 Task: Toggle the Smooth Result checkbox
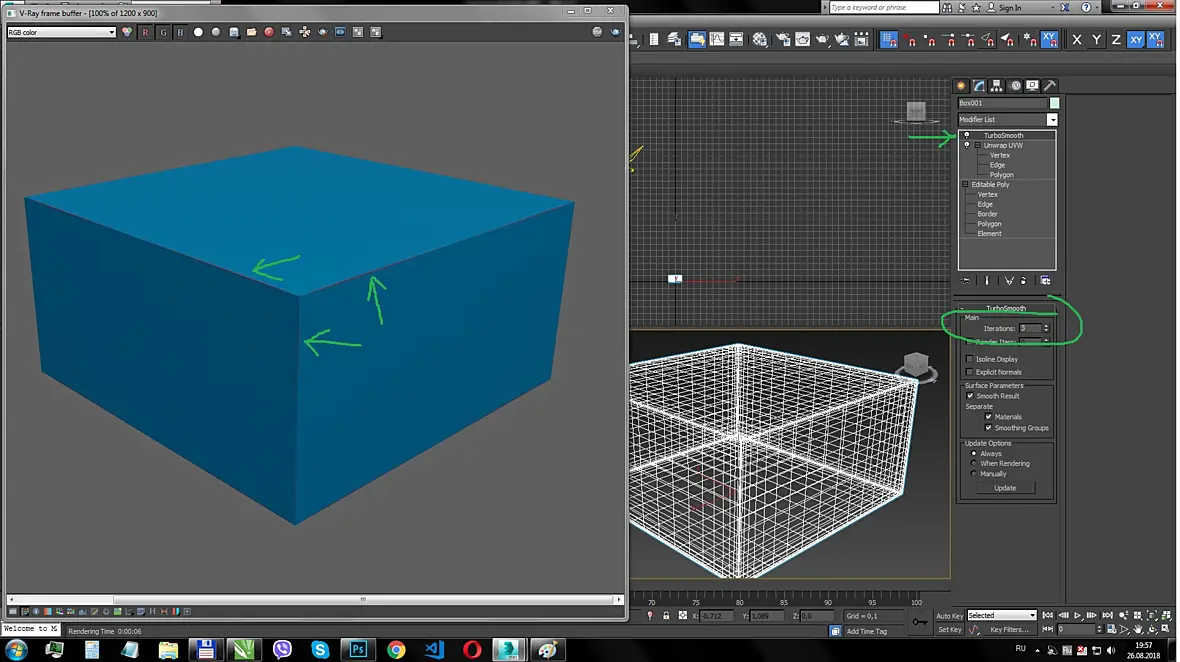point(970,396)
